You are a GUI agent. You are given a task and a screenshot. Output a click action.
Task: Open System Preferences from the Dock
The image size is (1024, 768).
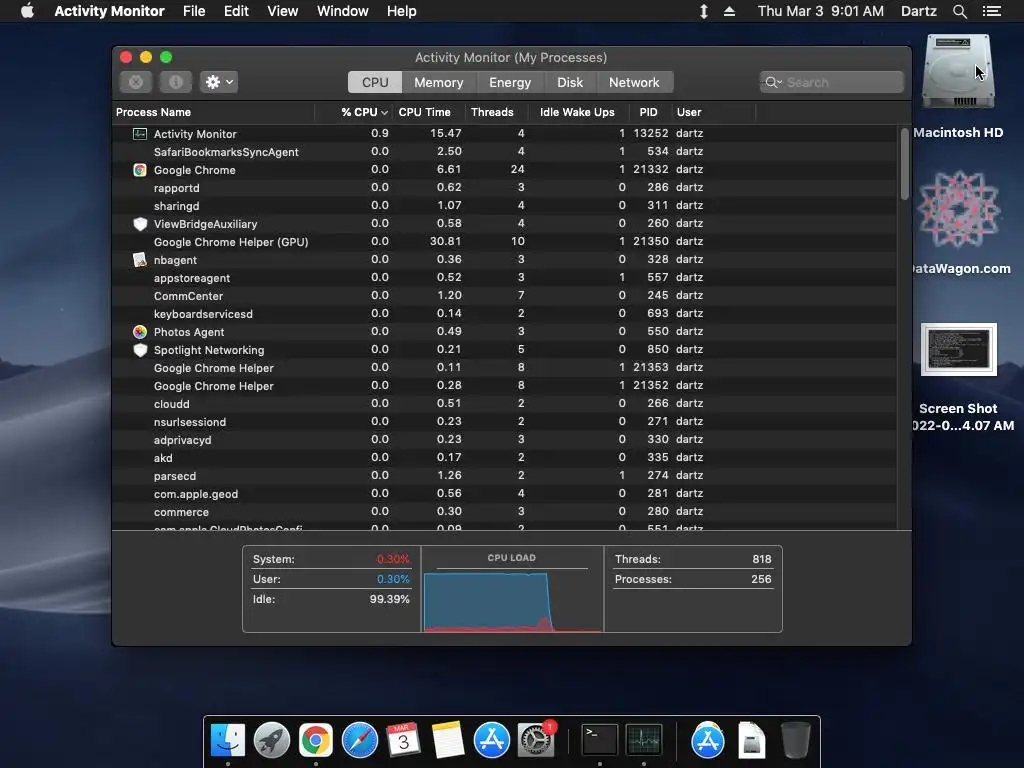pos(536,740)
